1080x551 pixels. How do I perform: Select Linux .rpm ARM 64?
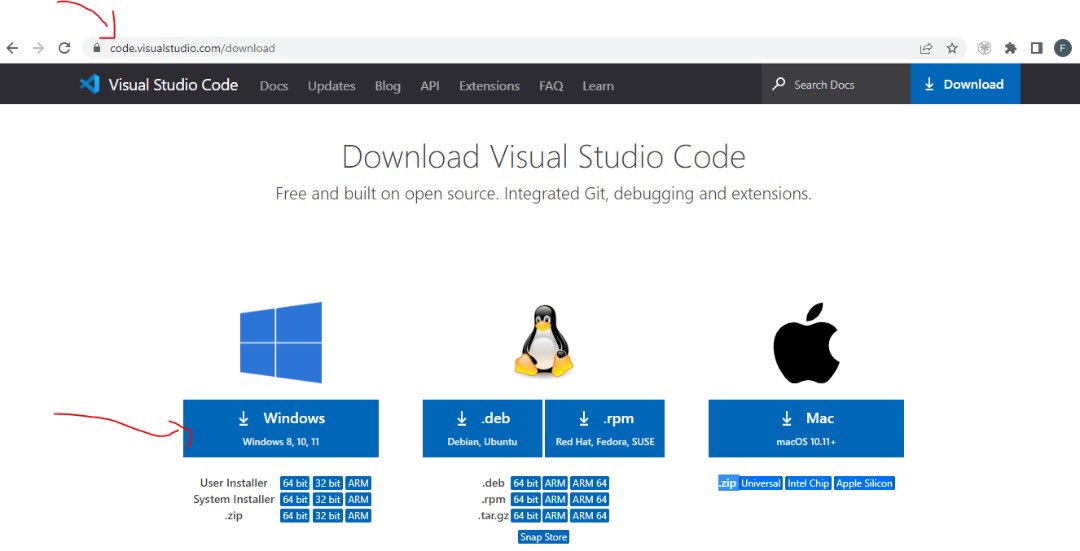(x=590, y=499)
